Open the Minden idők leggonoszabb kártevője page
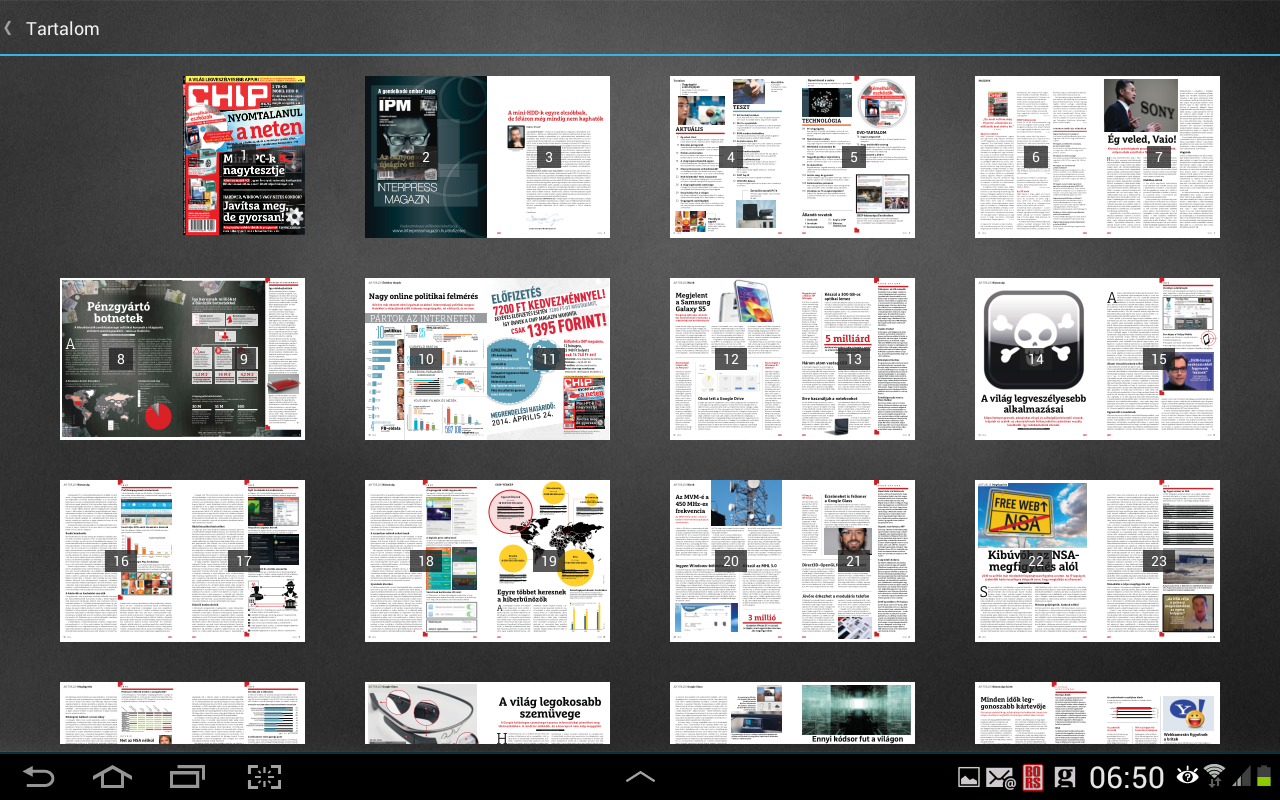This screenshot has height=800, width=1280. click(x=1036, y=713)
